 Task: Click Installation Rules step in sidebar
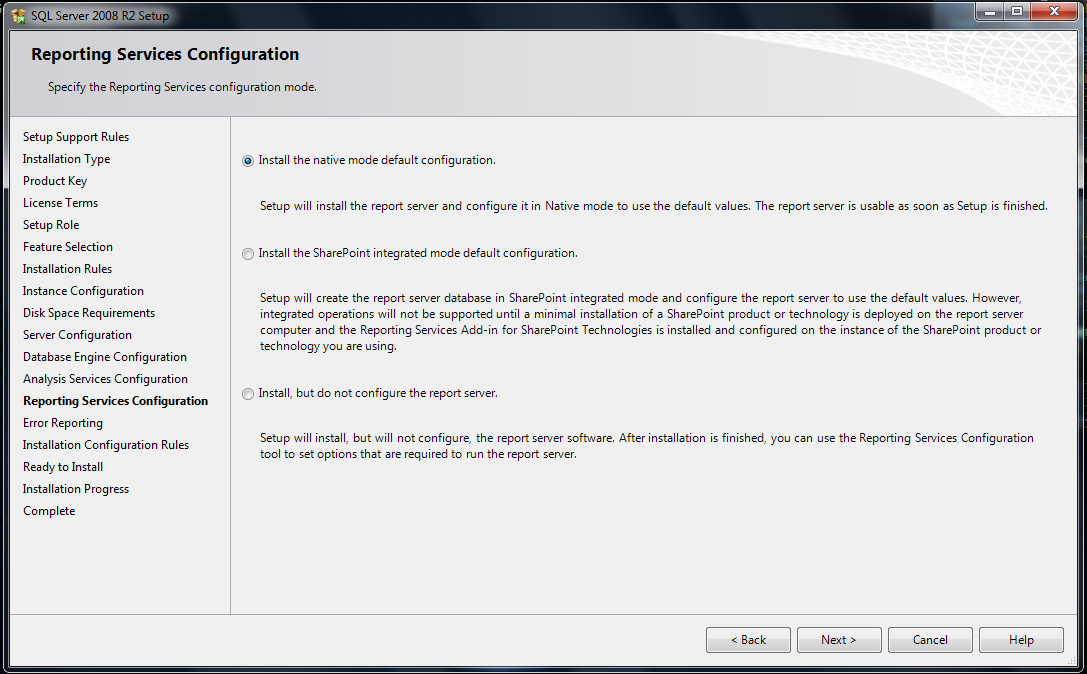point(67,269)
